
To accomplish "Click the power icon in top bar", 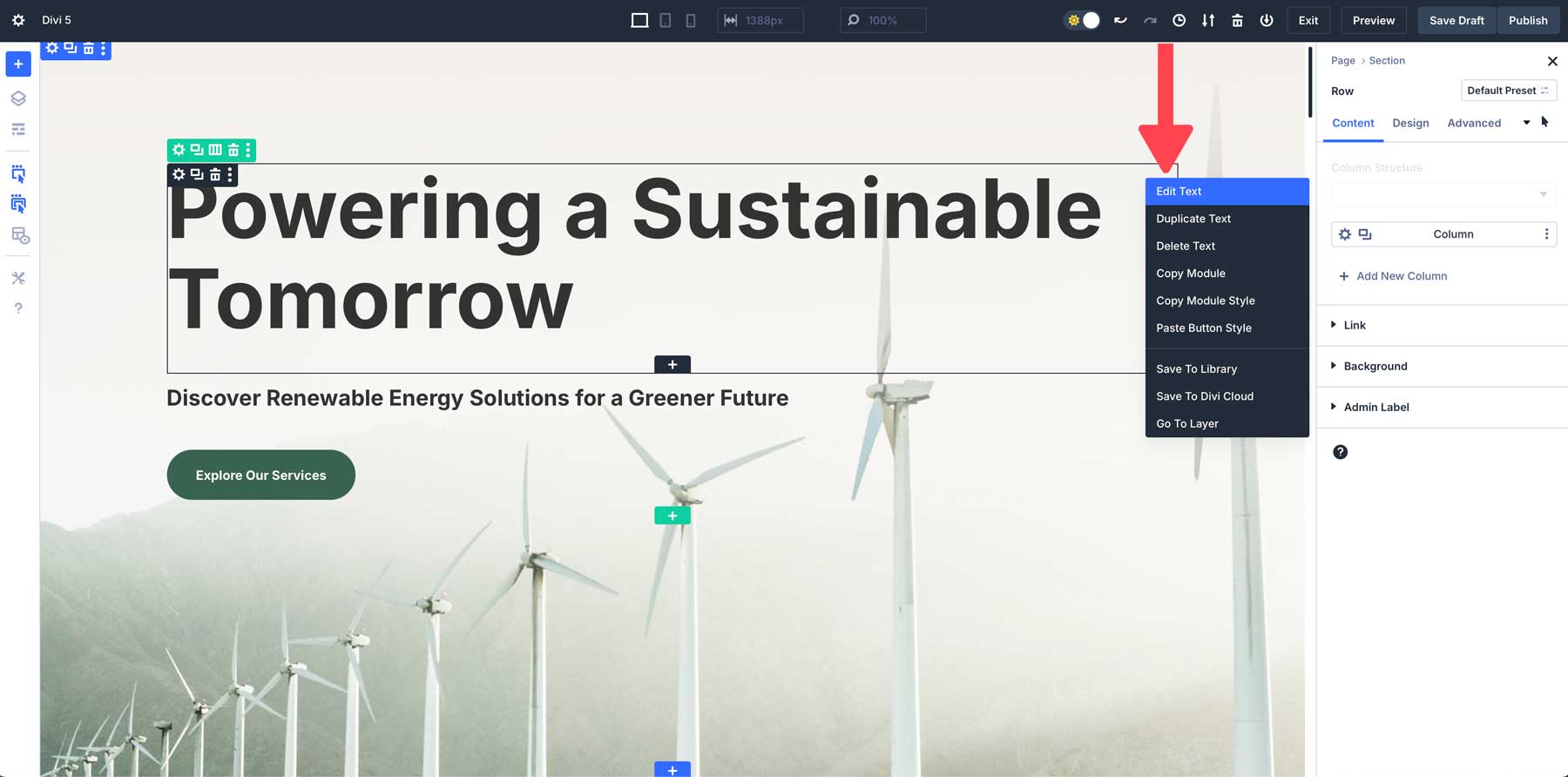I will pos(1267,20).
